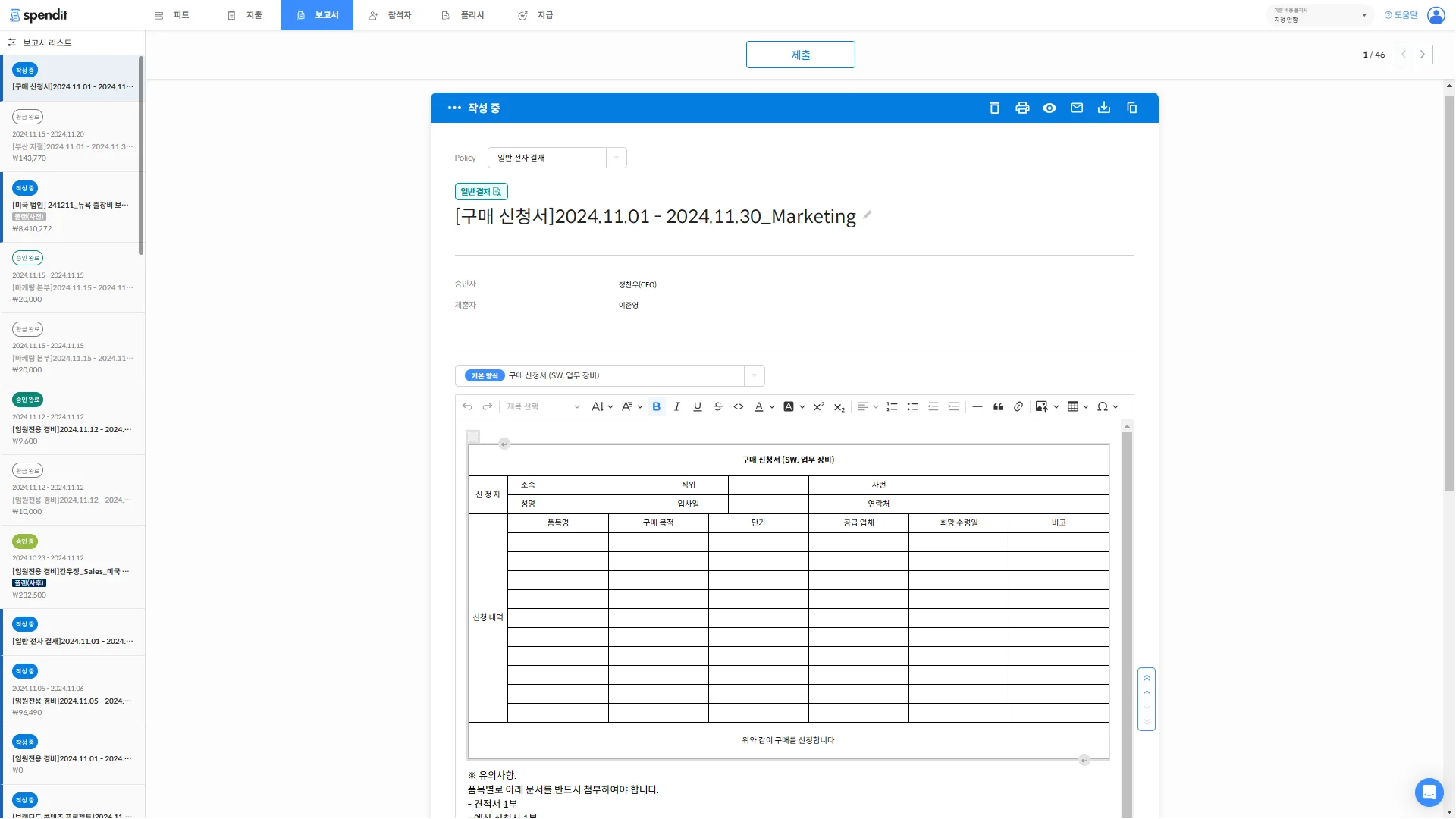Screen dimensions: 1456x819
Task: Expand the 구매 신청서 template dropdown
Action: [754, 375]
